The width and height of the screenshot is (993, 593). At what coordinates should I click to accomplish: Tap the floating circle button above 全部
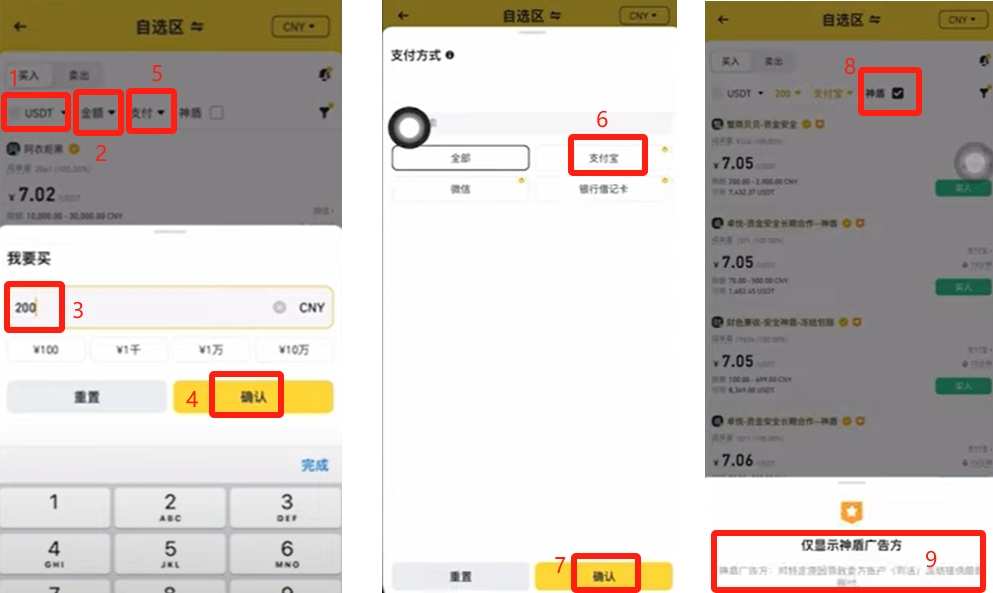pos(409,127)
